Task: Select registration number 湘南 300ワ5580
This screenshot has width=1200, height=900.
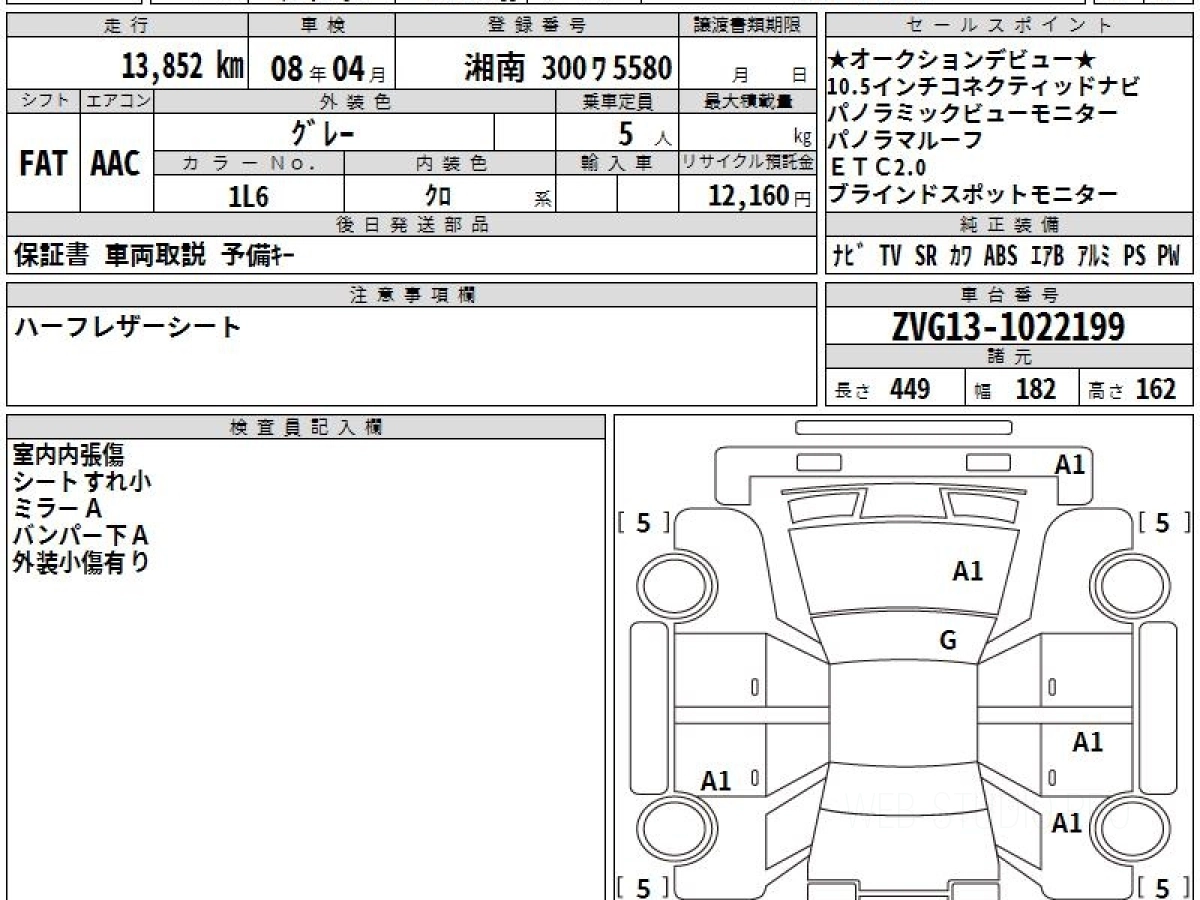Action: tap(568, 67)
